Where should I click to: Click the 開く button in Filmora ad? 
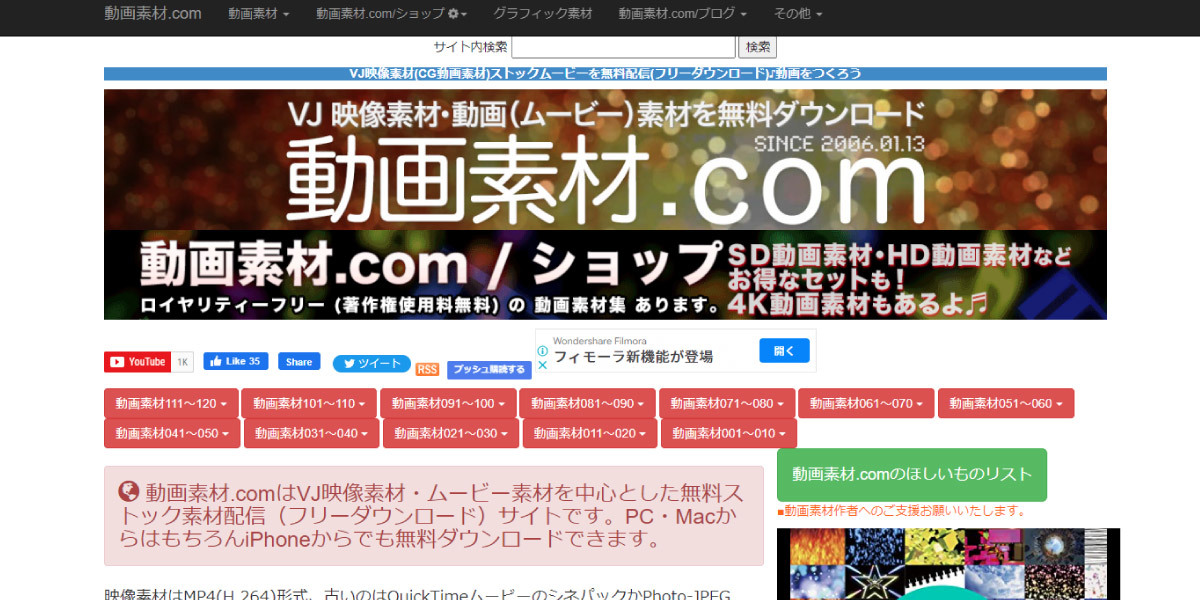(x=784, y=351)
